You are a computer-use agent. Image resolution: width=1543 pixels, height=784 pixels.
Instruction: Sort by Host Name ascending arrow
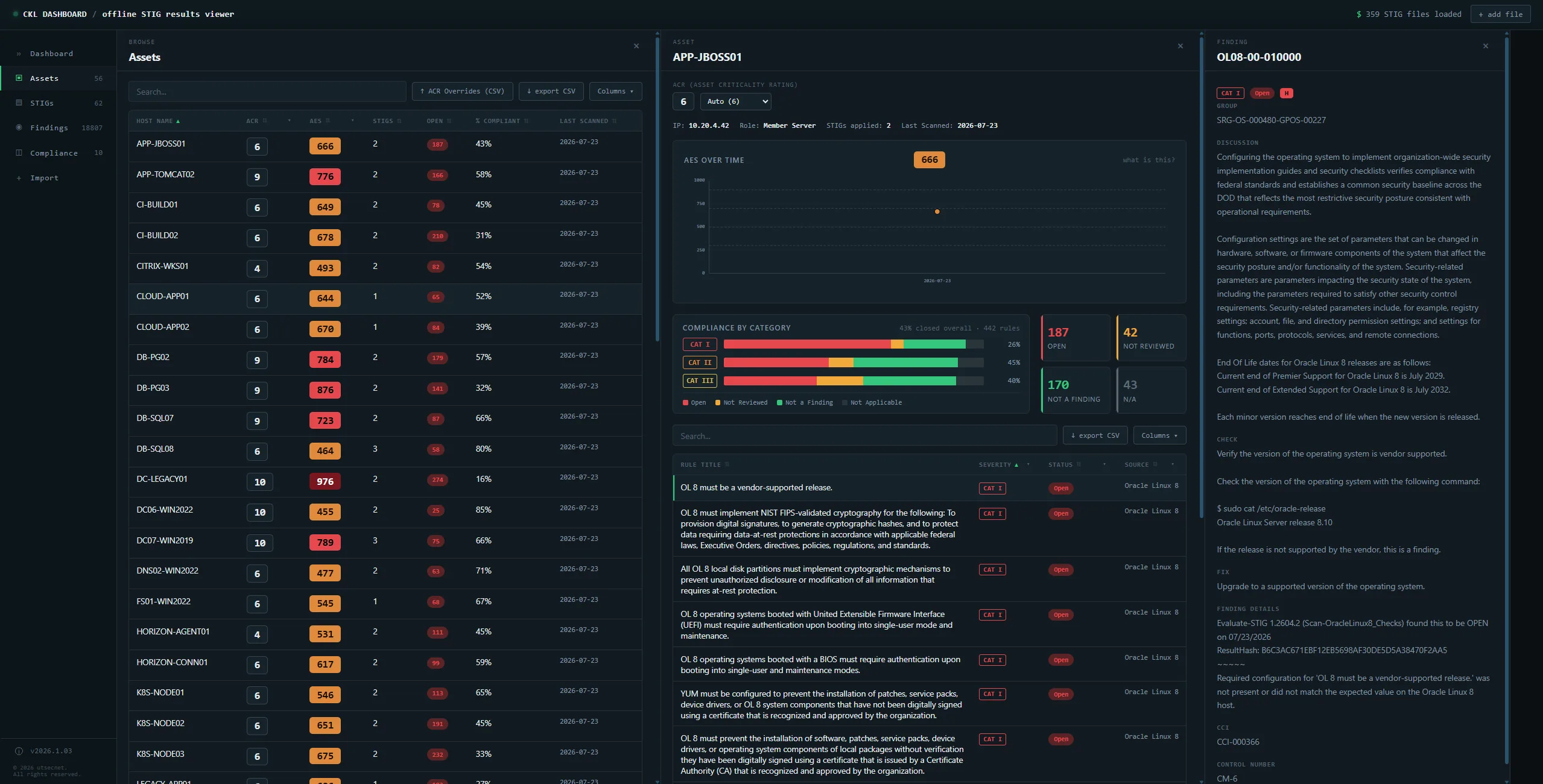178,121
